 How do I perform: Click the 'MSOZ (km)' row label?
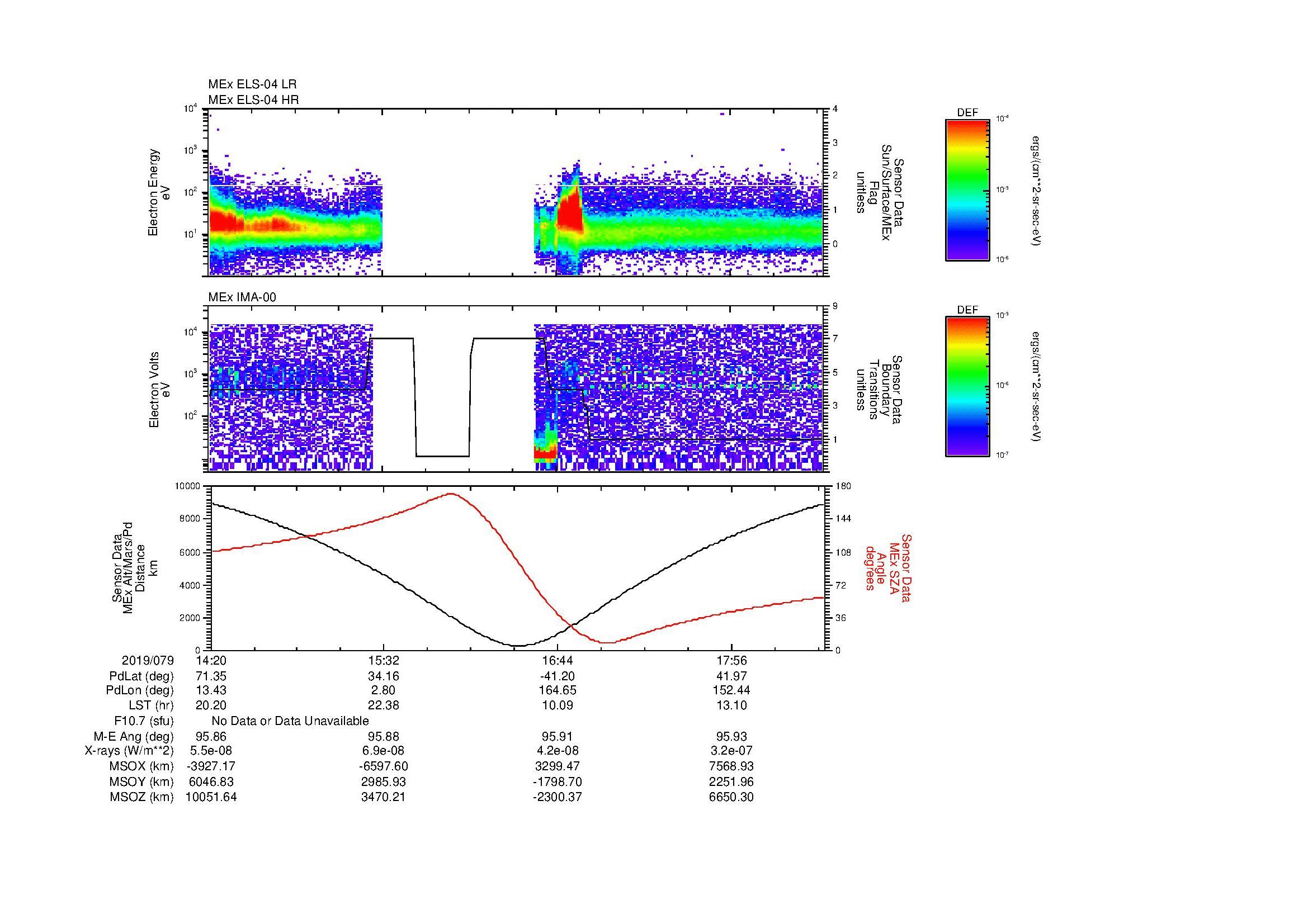pos(141,797)
